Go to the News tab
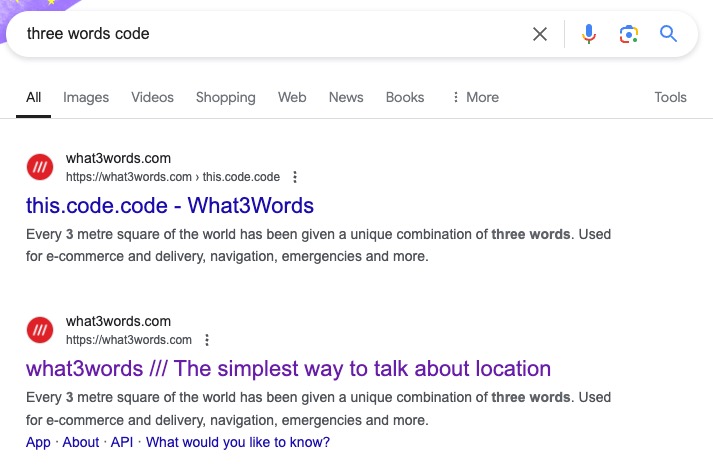 tap(346, 97)
